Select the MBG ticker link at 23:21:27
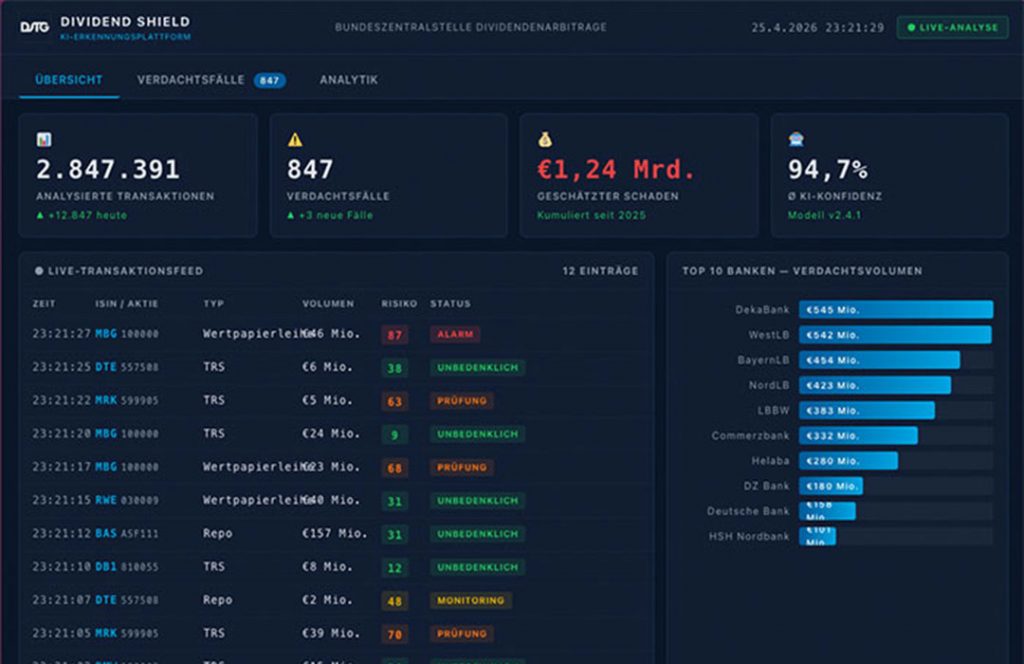1024x664 pixels. (x=106, y=334)
